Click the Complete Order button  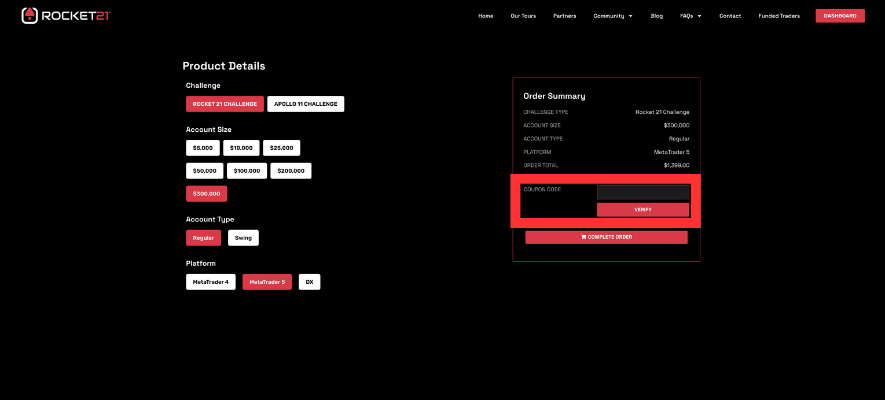[606, 237]
